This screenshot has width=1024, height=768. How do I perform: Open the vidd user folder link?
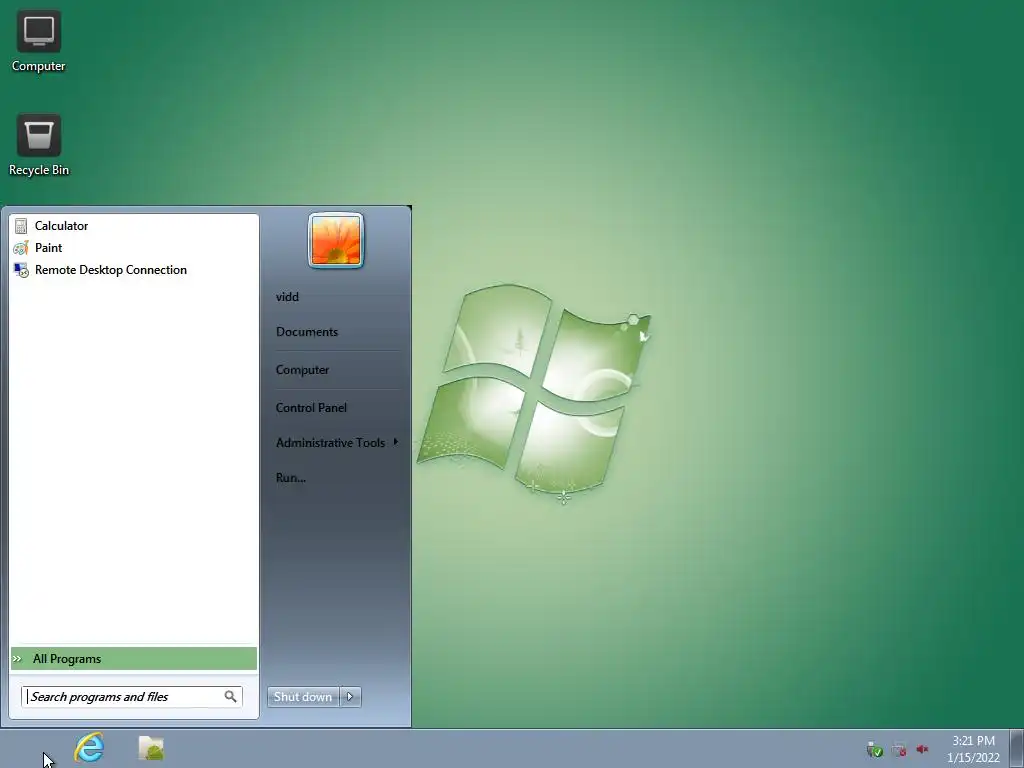[x=287, y=296]
